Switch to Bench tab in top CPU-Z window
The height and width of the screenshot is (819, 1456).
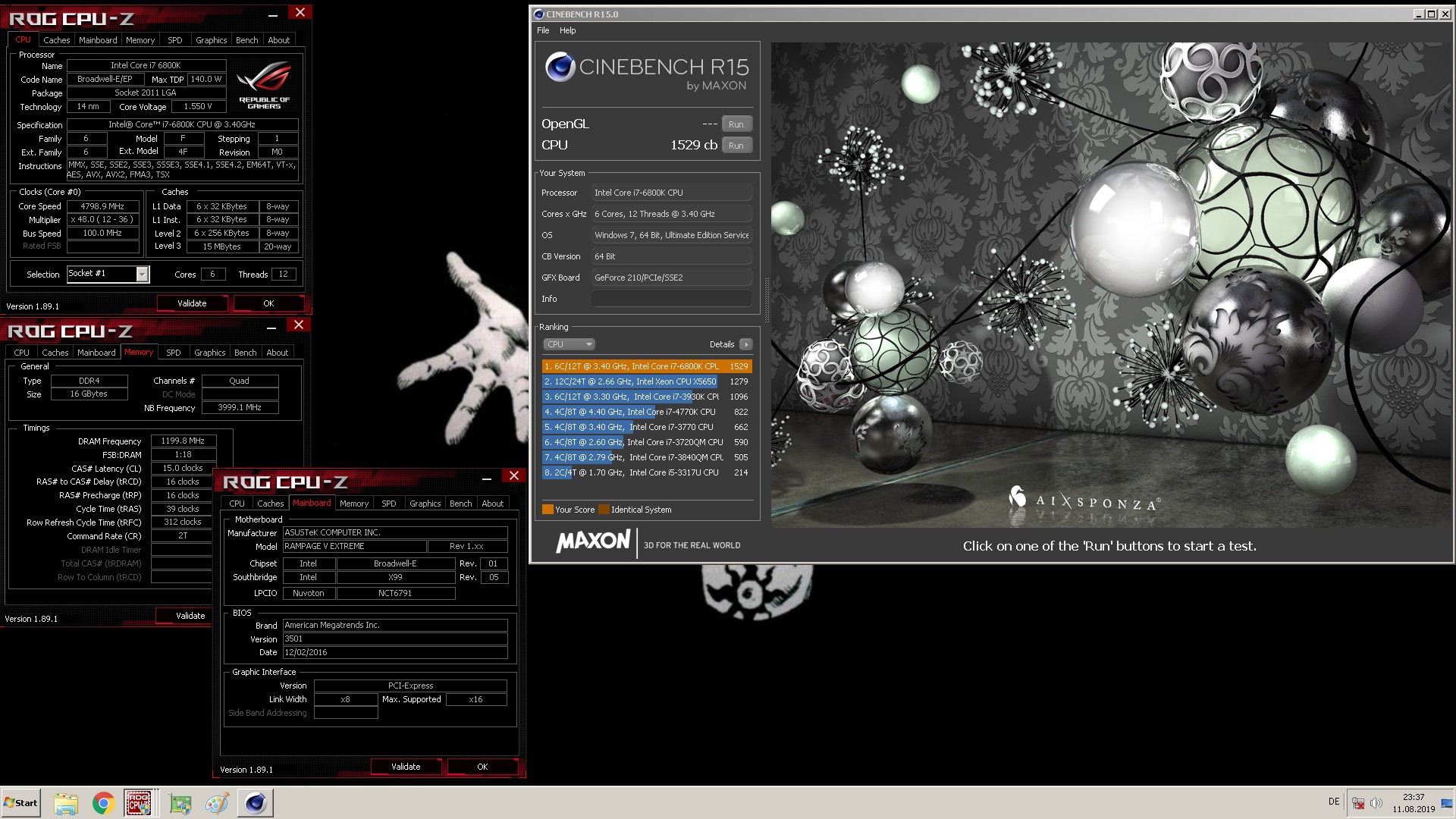click(x=246, y=40)
